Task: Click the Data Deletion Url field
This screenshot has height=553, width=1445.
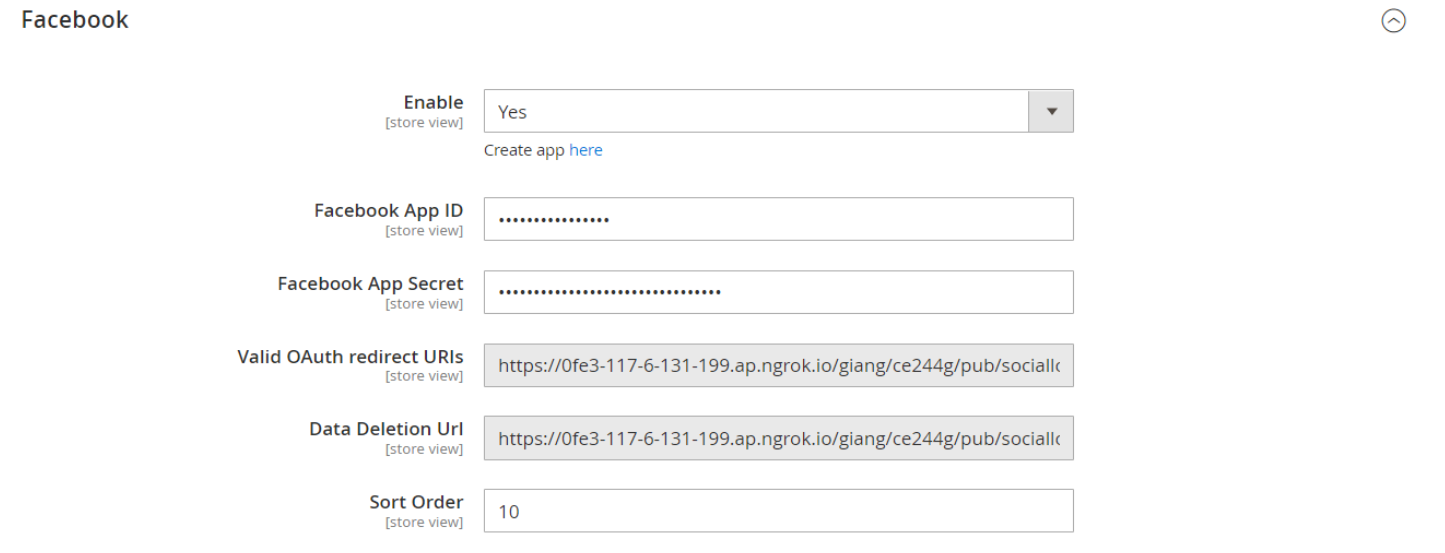Action: (778, 438)
